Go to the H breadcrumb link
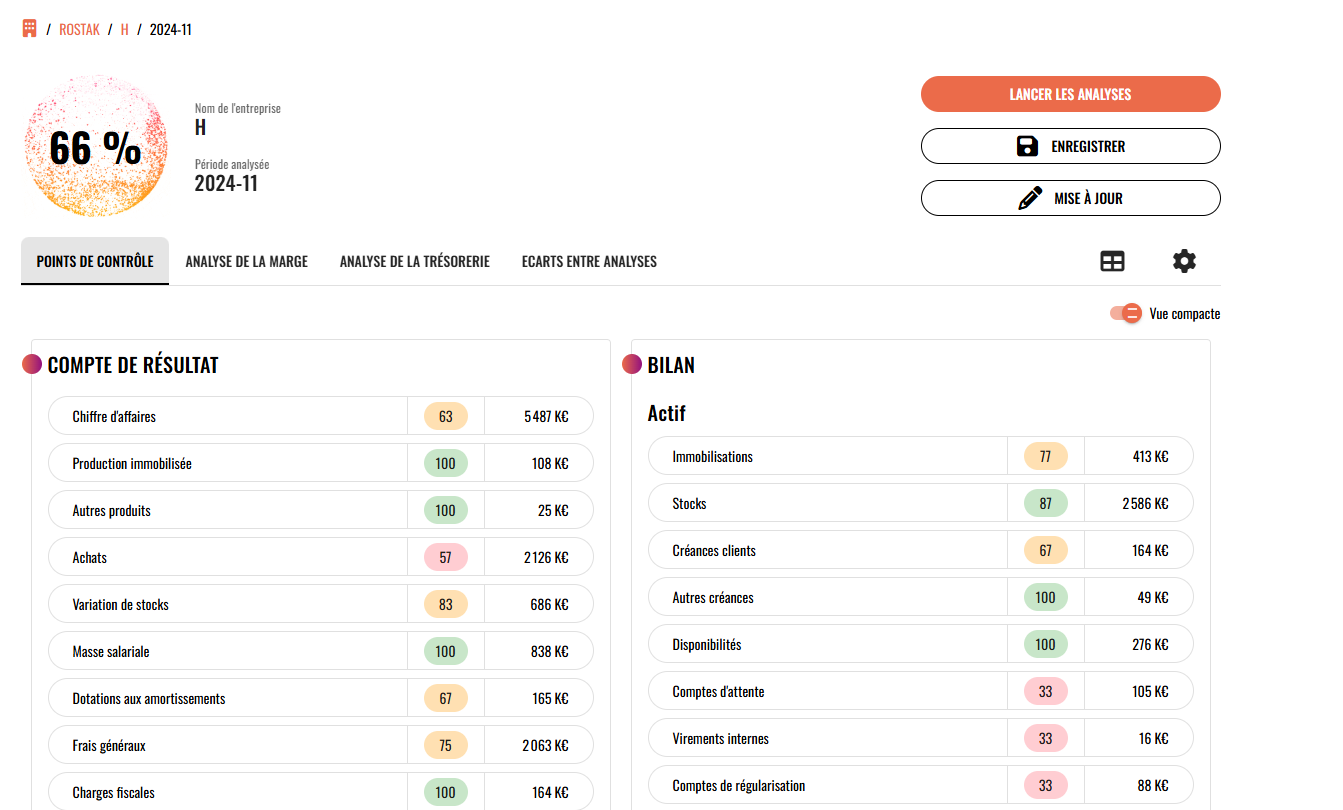 (125, 30)
